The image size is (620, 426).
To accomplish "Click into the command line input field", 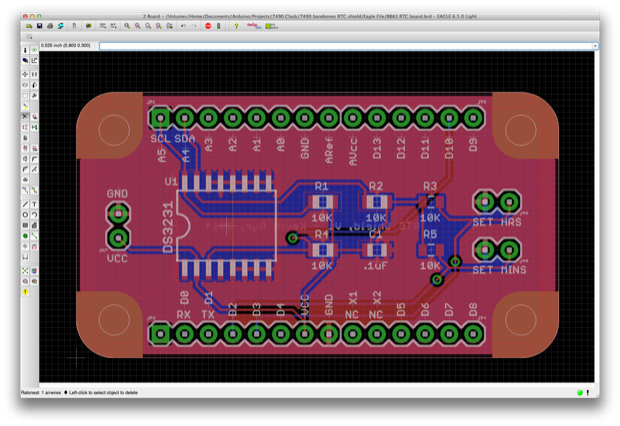I will 346,46.
